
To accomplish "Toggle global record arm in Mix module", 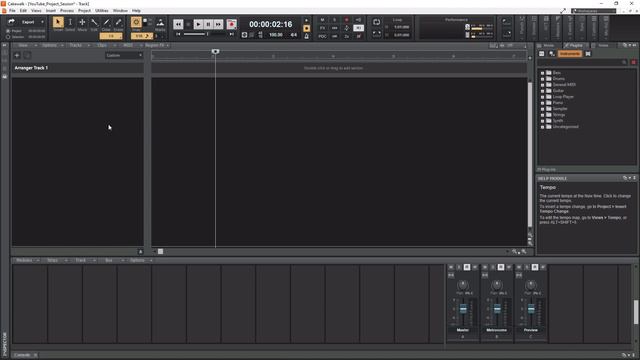I will point(347,20).
